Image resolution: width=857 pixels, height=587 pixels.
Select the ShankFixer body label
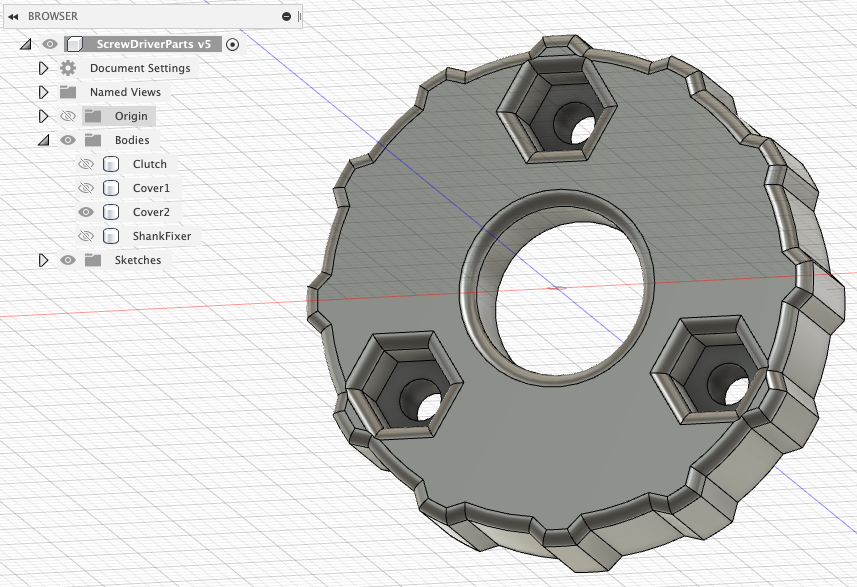click(162, 236)
